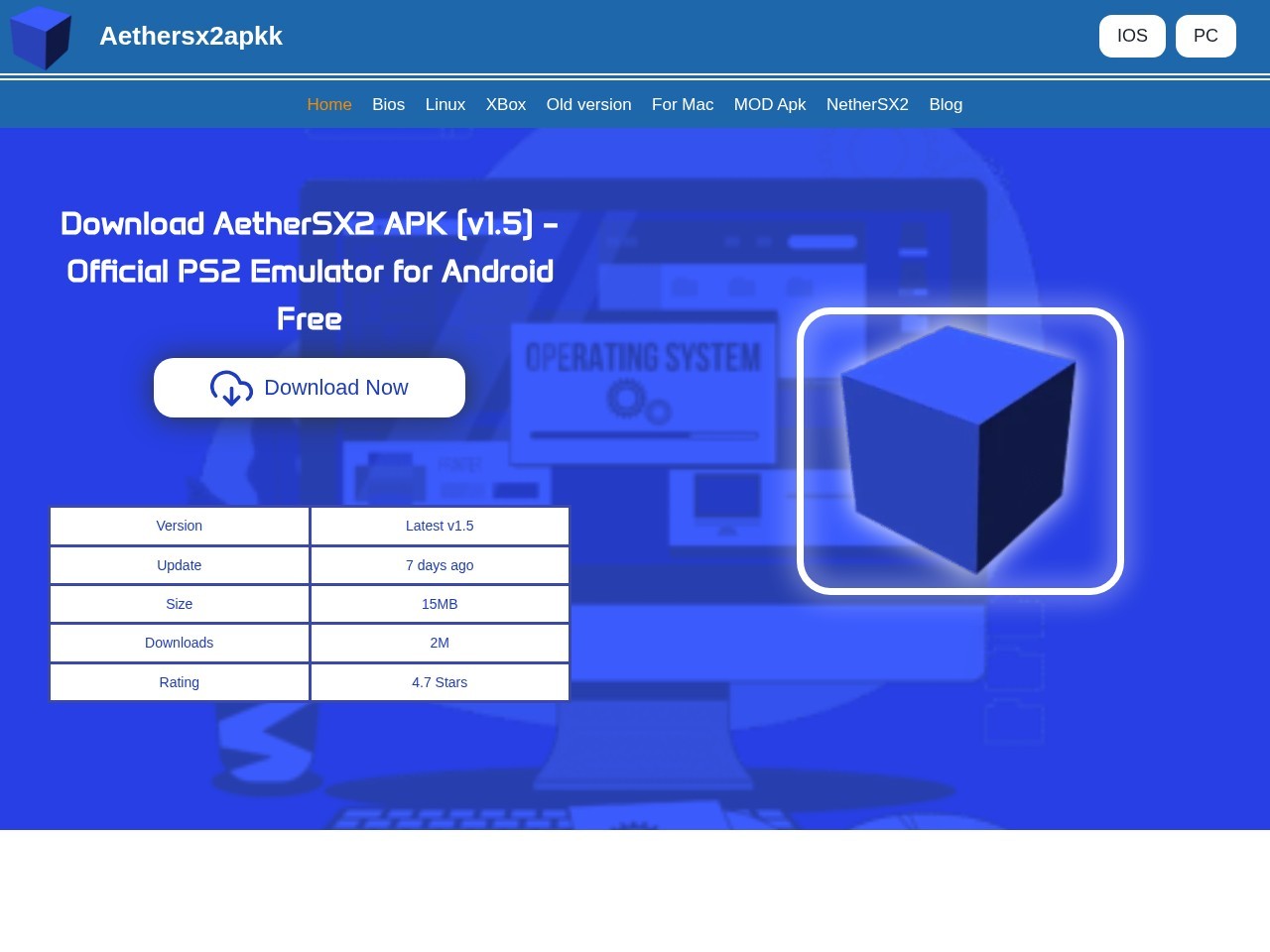Go to the Blog section
Viewport: 1270px width, 952px height.
(946, 104)
